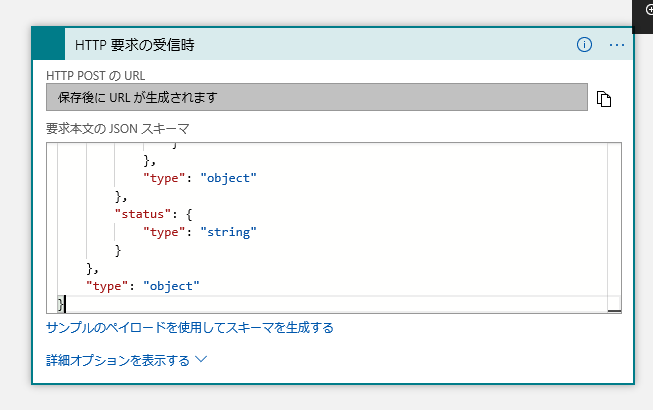
Task: Click the teal trigger icon in the header
Action: point(49,44)
